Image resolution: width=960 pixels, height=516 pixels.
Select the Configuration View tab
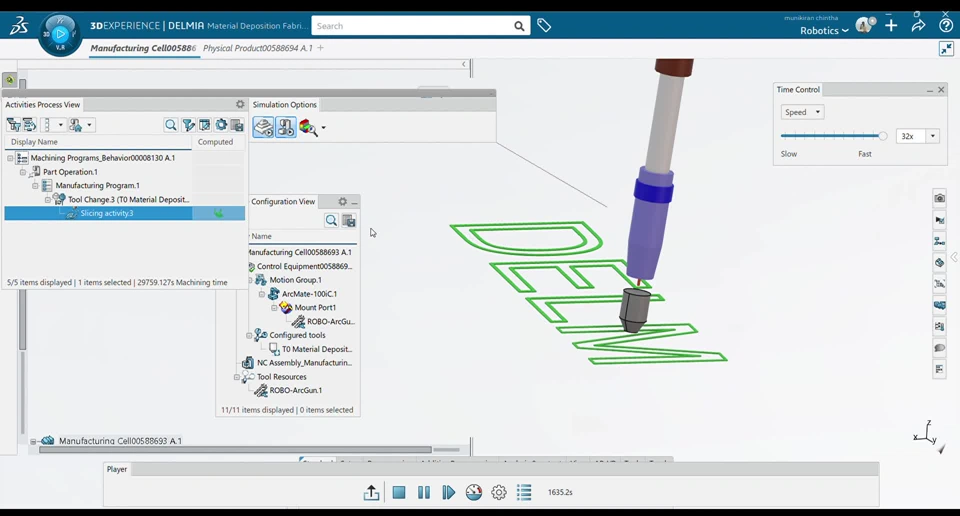[x=283, y=201]
